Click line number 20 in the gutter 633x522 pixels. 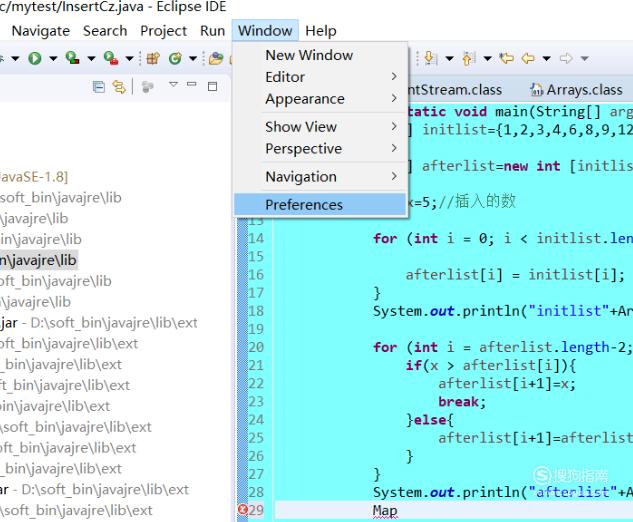pos(256,347)
